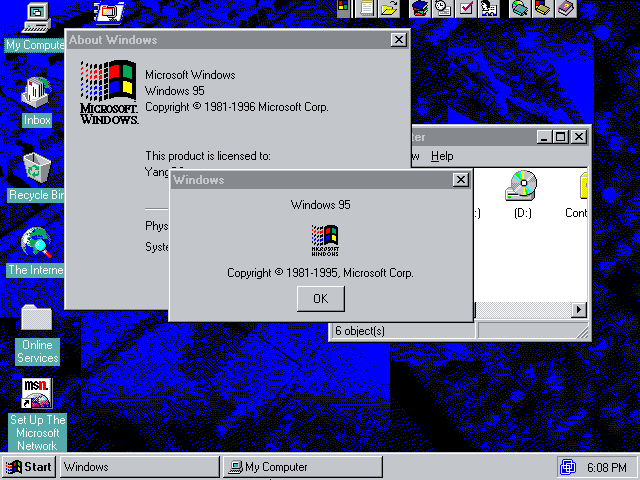The height and width of the screenshot is (480, 640).
Task: Click the right scroll arrow in My Computer
Action: pyautogui.click(x=579, y=310)
